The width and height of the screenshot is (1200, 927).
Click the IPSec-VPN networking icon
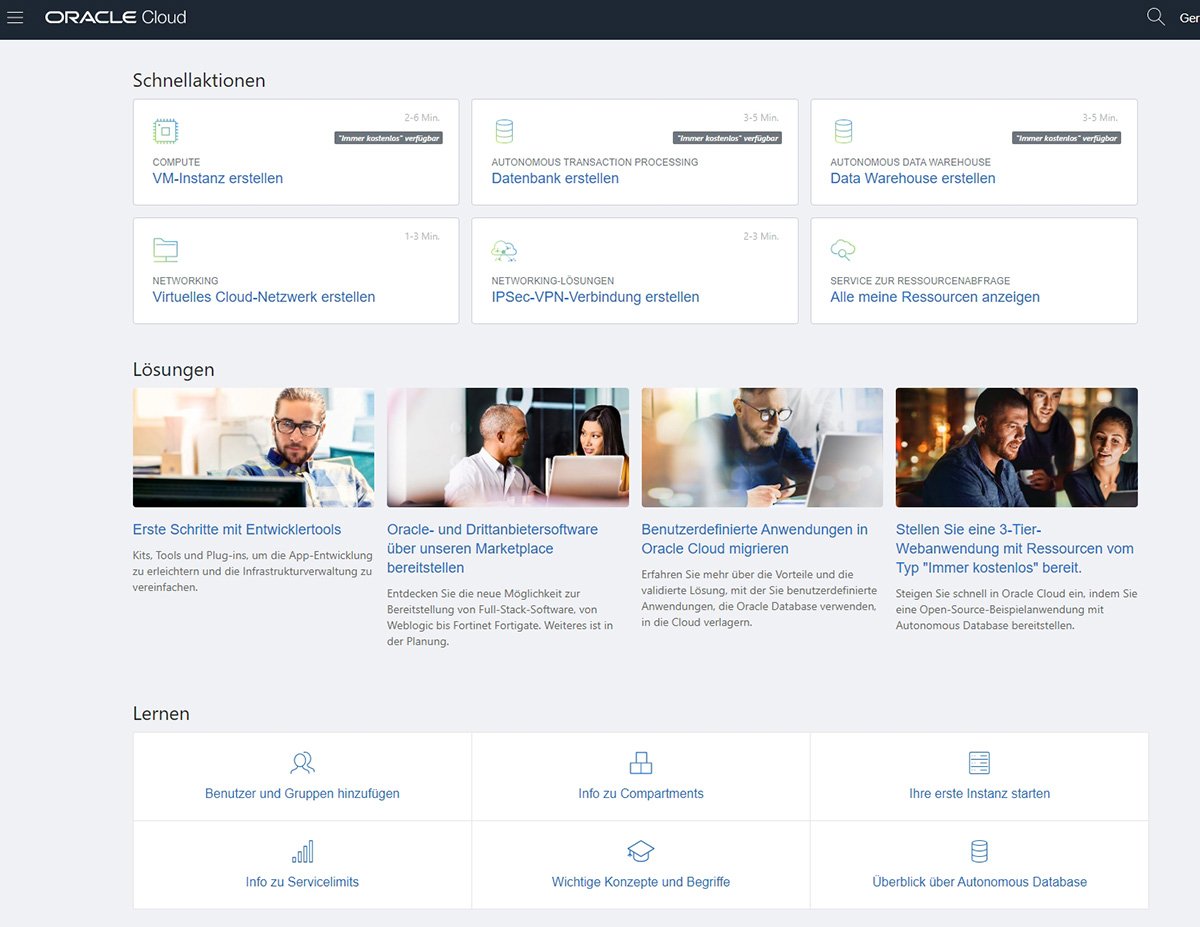pyautogui.click(x=503, y=249)
